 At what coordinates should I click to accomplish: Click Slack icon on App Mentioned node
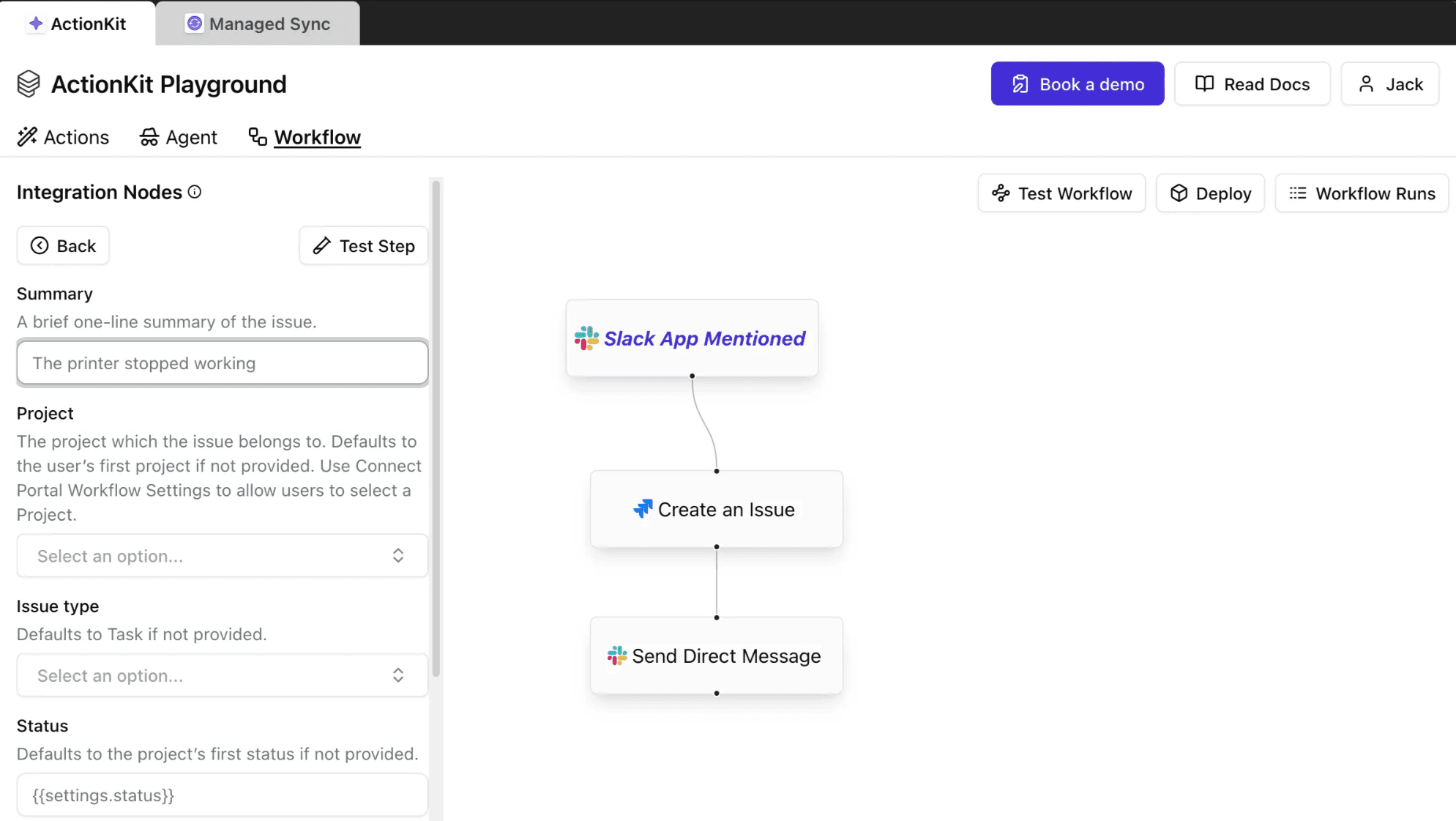pos(586,338)
